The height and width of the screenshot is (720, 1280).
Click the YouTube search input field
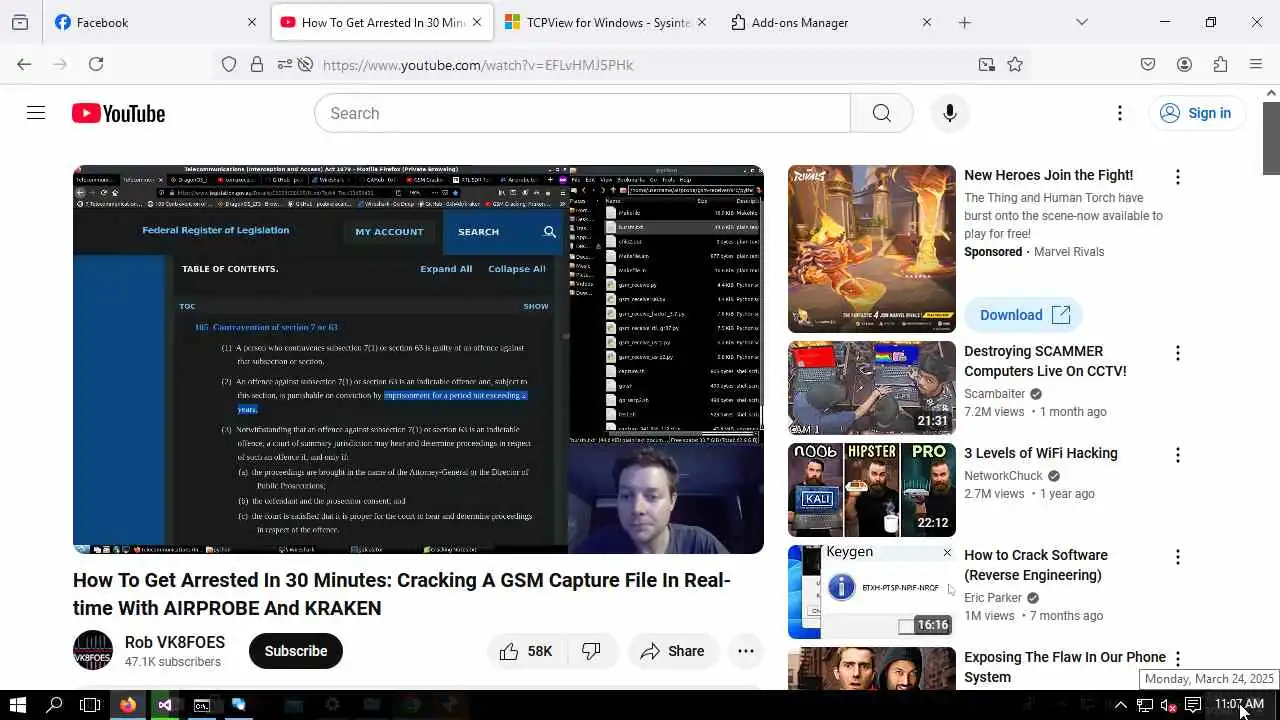582,113
